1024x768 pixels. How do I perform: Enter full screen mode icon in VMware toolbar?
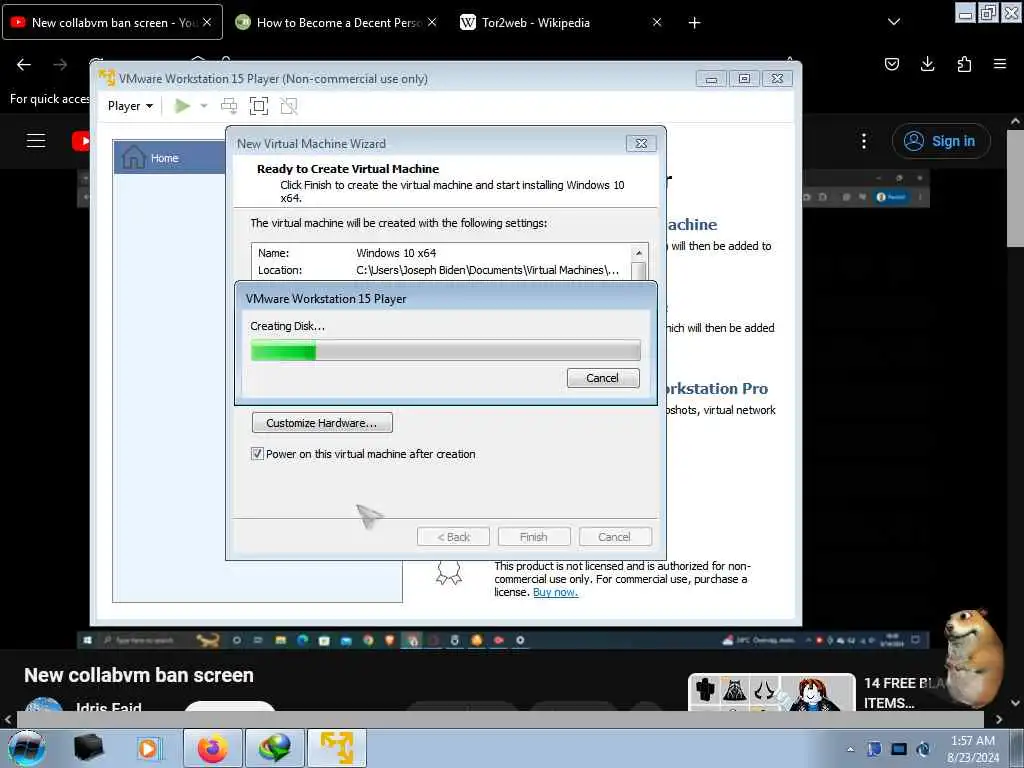point(259,106)
